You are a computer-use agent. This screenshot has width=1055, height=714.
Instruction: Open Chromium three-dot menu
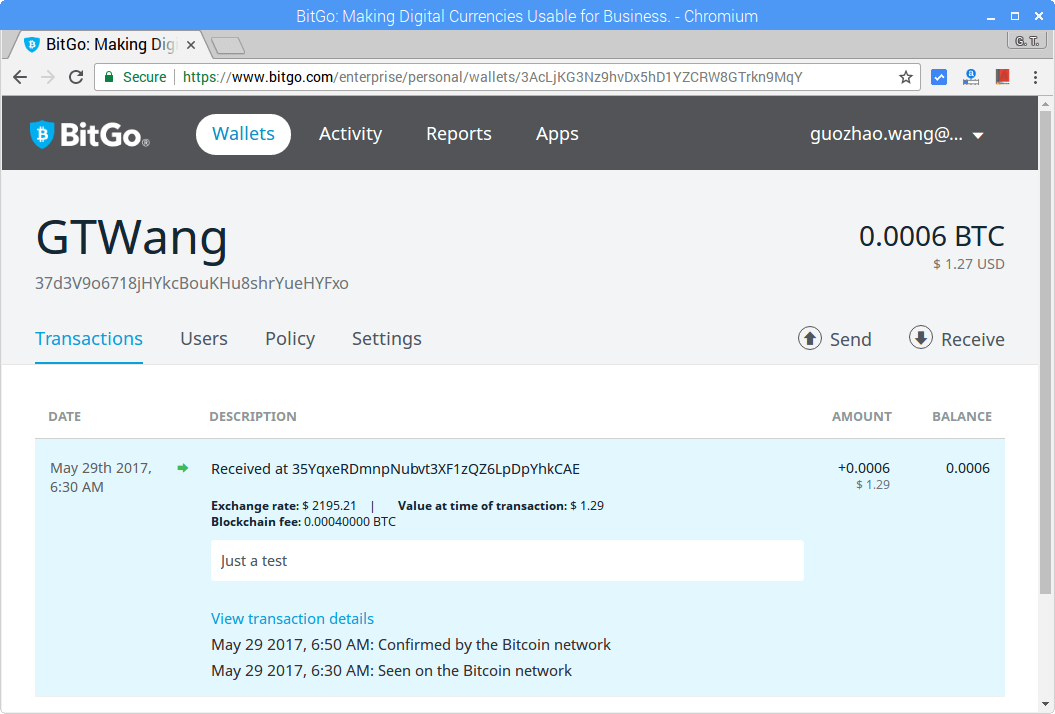click(1034, 77)
